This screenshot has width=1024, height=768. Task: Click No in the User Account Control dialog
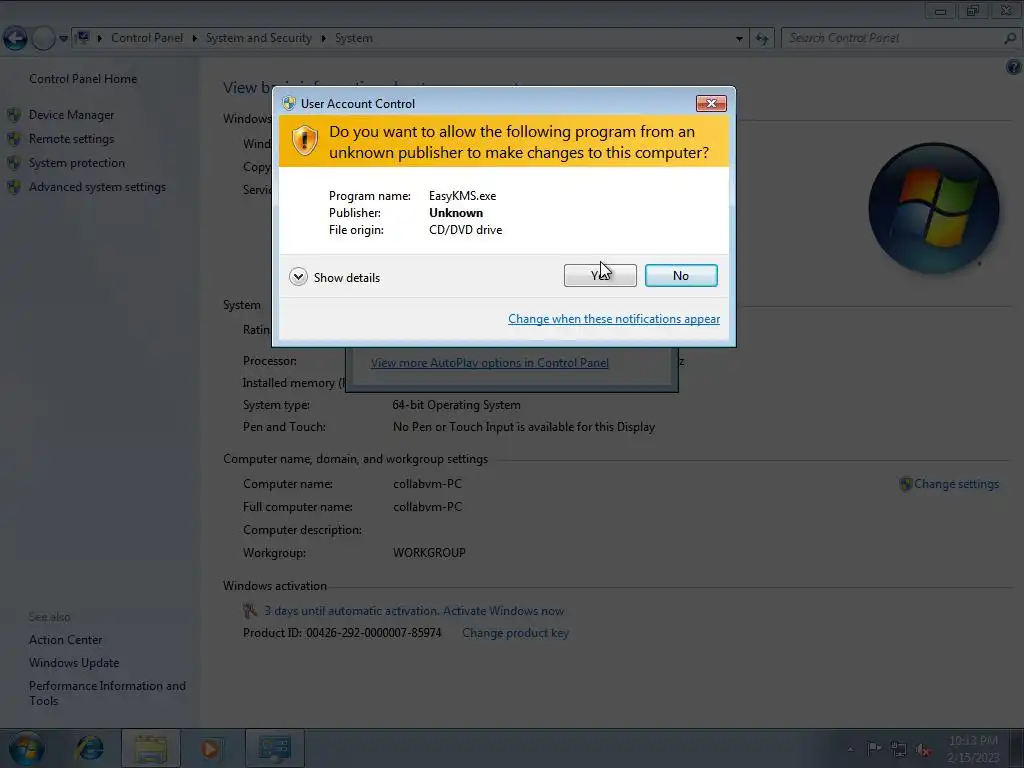coord(680,276)
